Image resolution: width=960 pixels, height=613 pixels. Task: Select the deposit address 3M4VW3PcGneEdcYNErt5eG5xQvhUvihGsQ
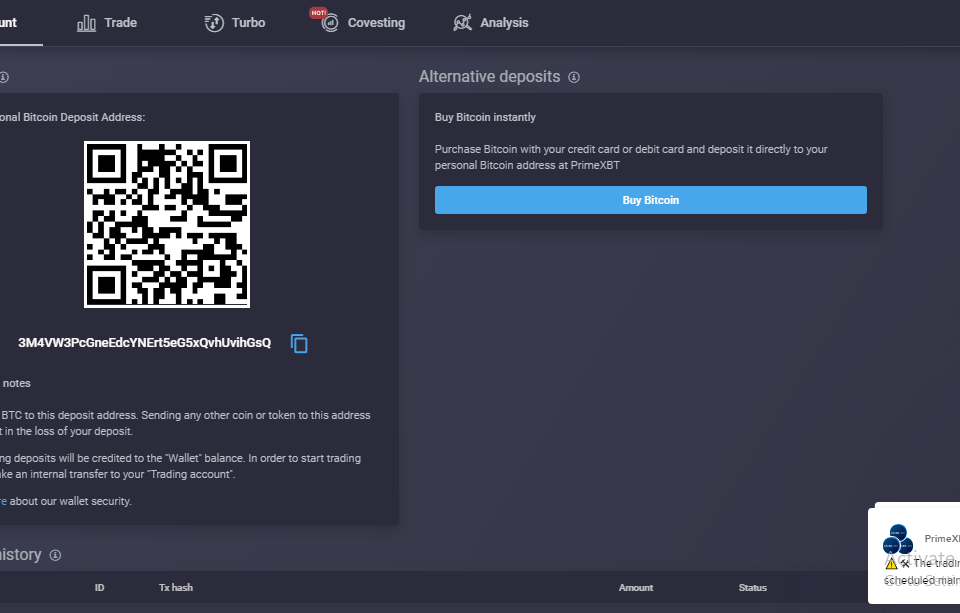point(144,343)
